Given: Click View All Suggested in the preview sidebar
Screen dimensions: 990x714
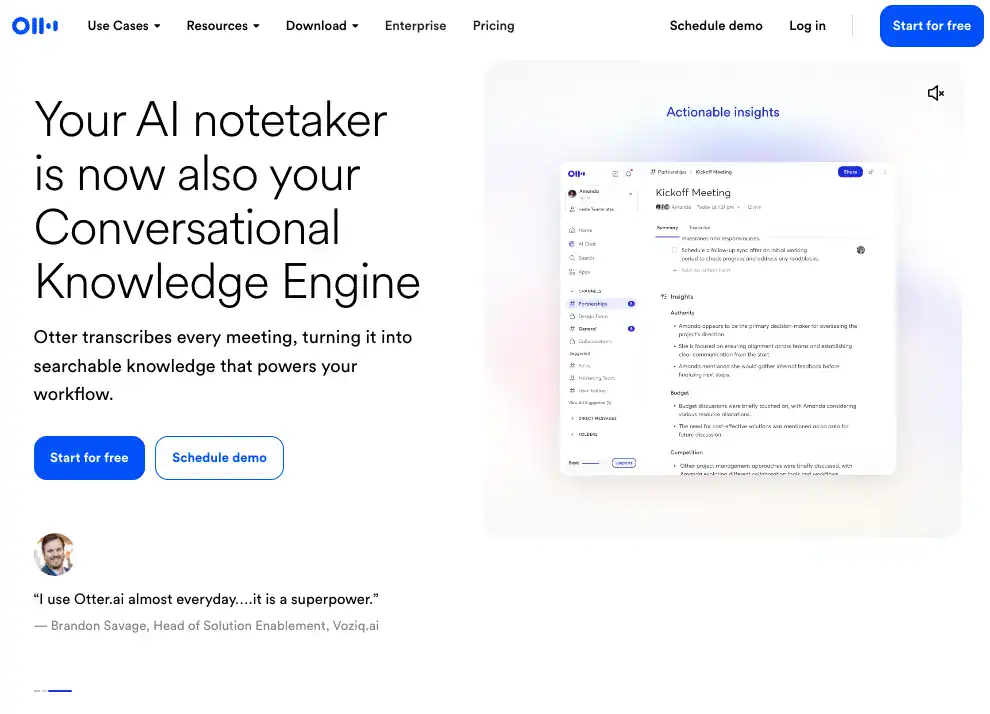Looking at the screenshot, I should (x=590, y=403).
